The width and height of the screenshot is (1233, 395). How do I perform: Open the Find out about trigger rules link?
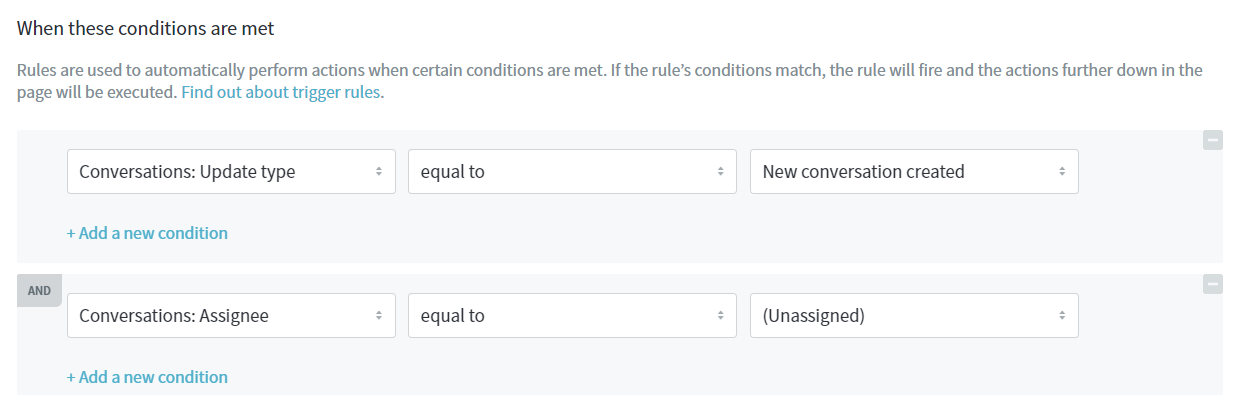point(282,92)
